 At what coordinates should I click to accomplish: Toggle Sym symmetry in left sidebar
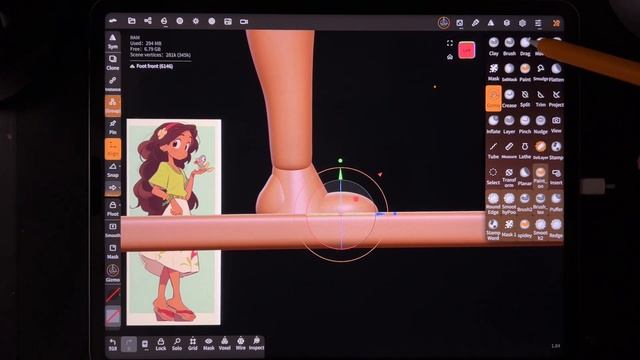click(x=113, y=42)
